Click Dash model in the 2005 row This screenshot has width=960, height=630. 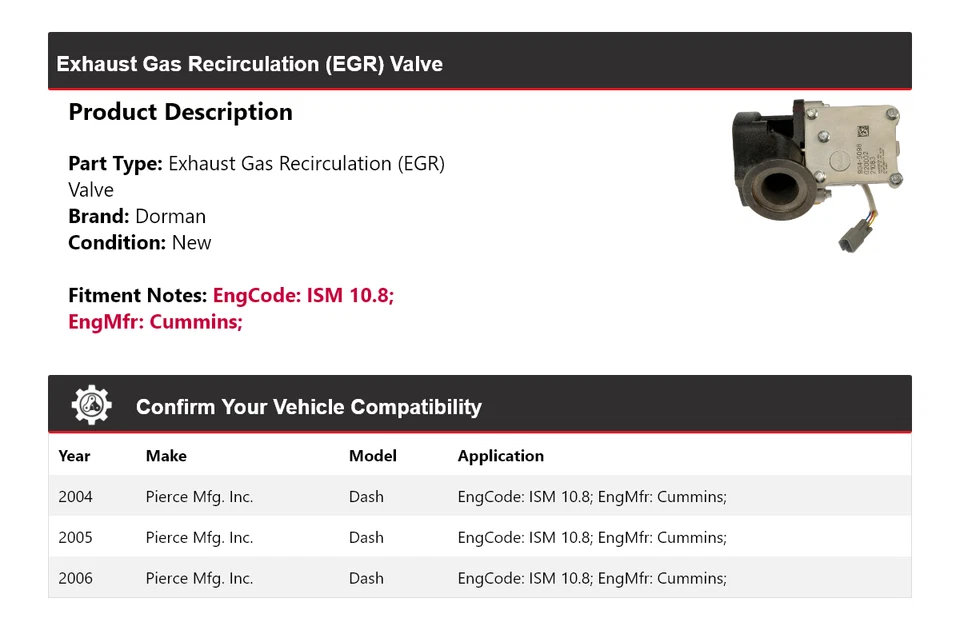[366, 538]
